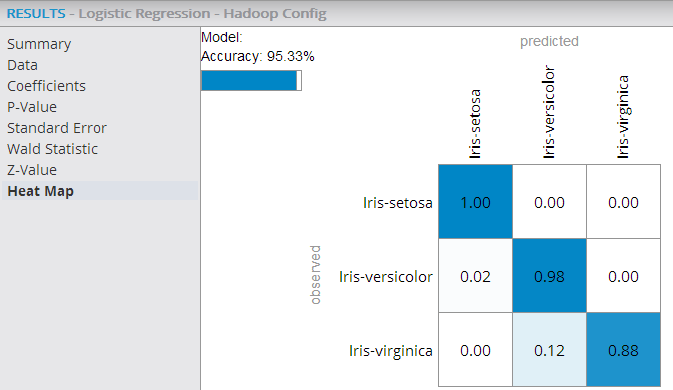Open the Wald Statistic section
673x390 pixels.
(x=52, y=149)
